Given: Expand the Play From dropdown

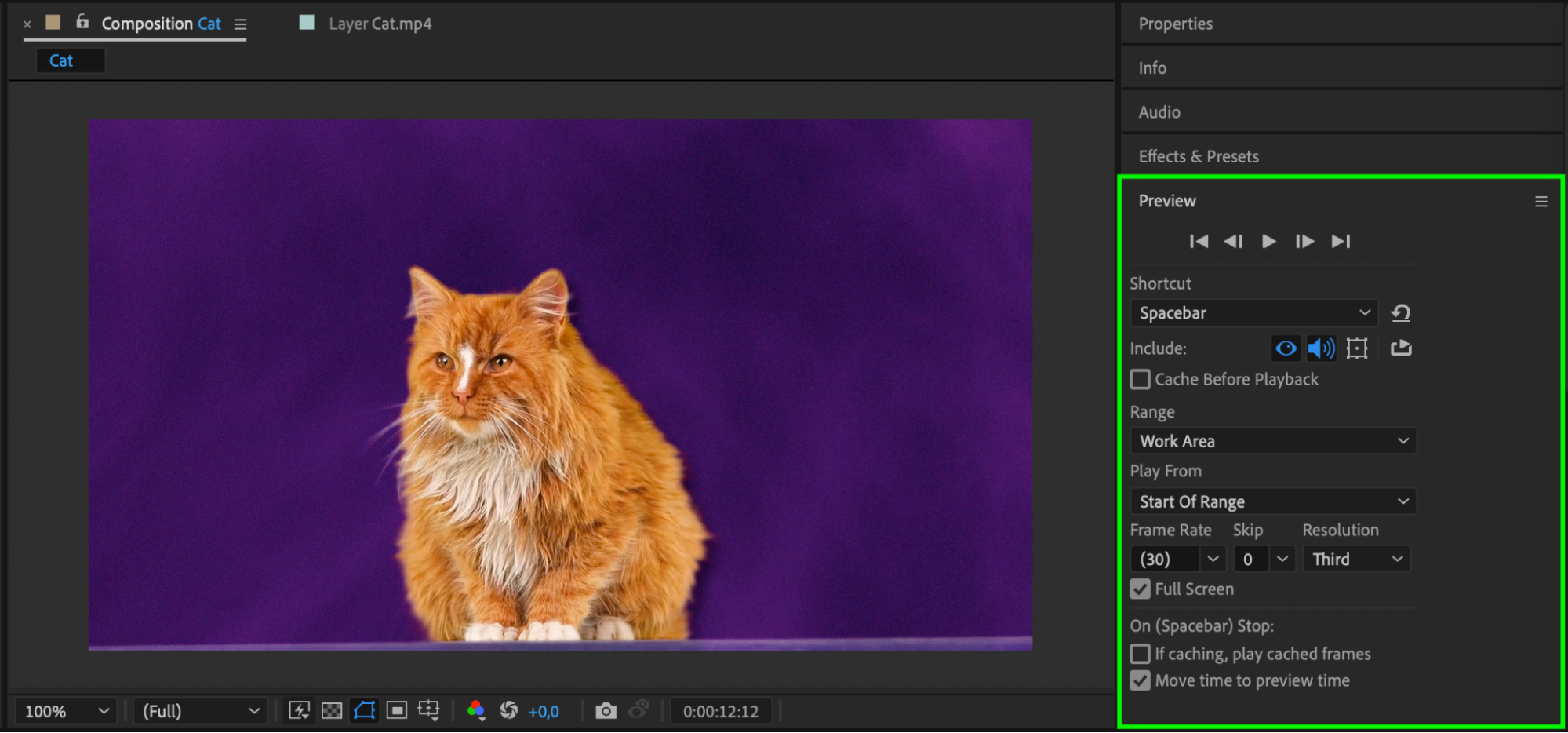Looking at the screenshot, I should point(1272,501).
